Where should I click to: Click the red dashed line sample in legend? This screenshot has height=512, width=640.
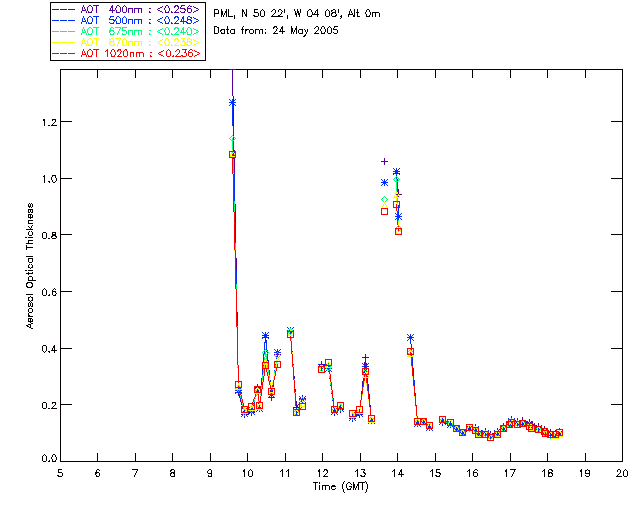(x=63, y=54)
